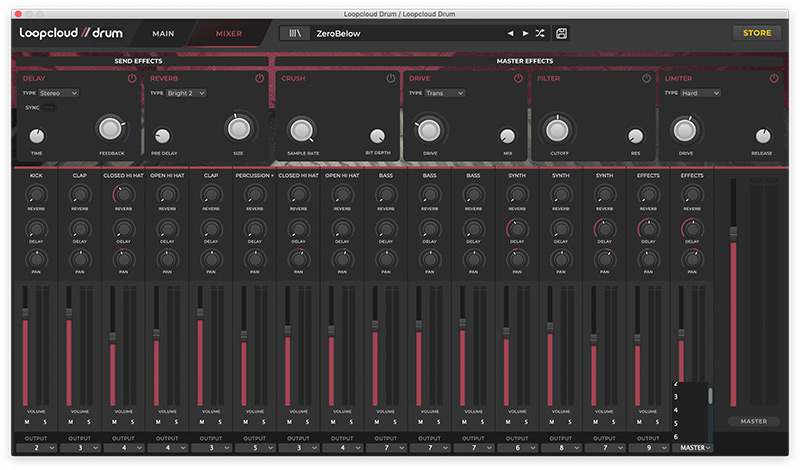
Task: Click the master volume fader
Action: point(733,234)
